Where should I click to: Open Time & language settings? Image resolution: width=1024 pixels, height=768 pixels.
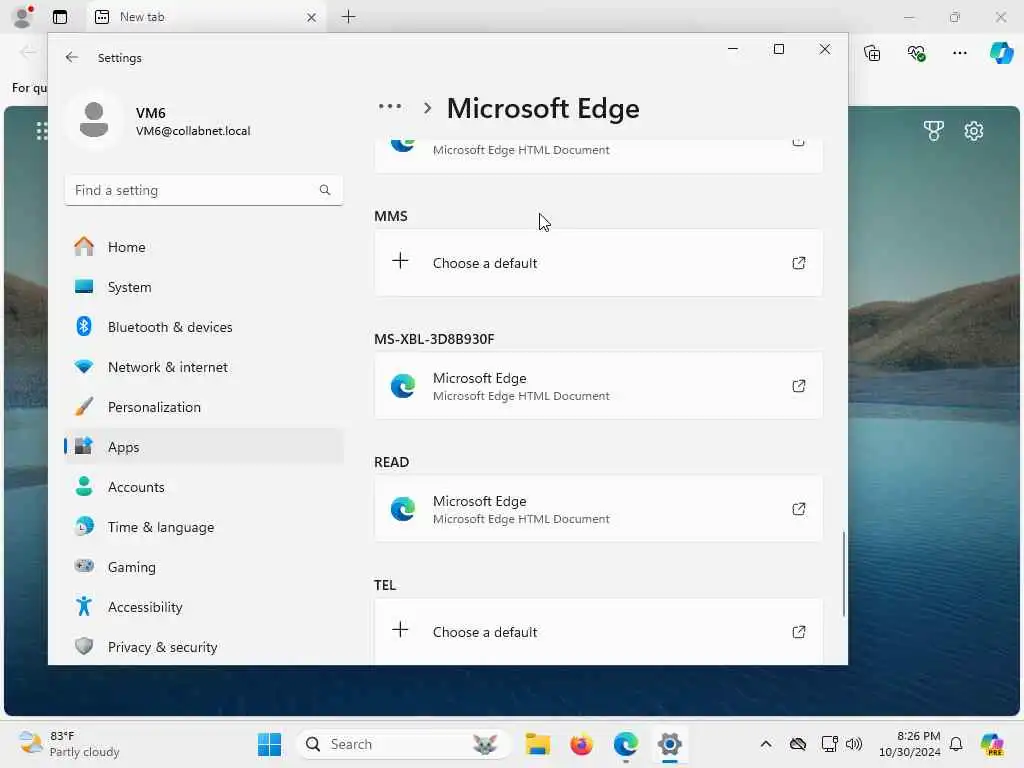pyautogui.click(x=204, y=527)
